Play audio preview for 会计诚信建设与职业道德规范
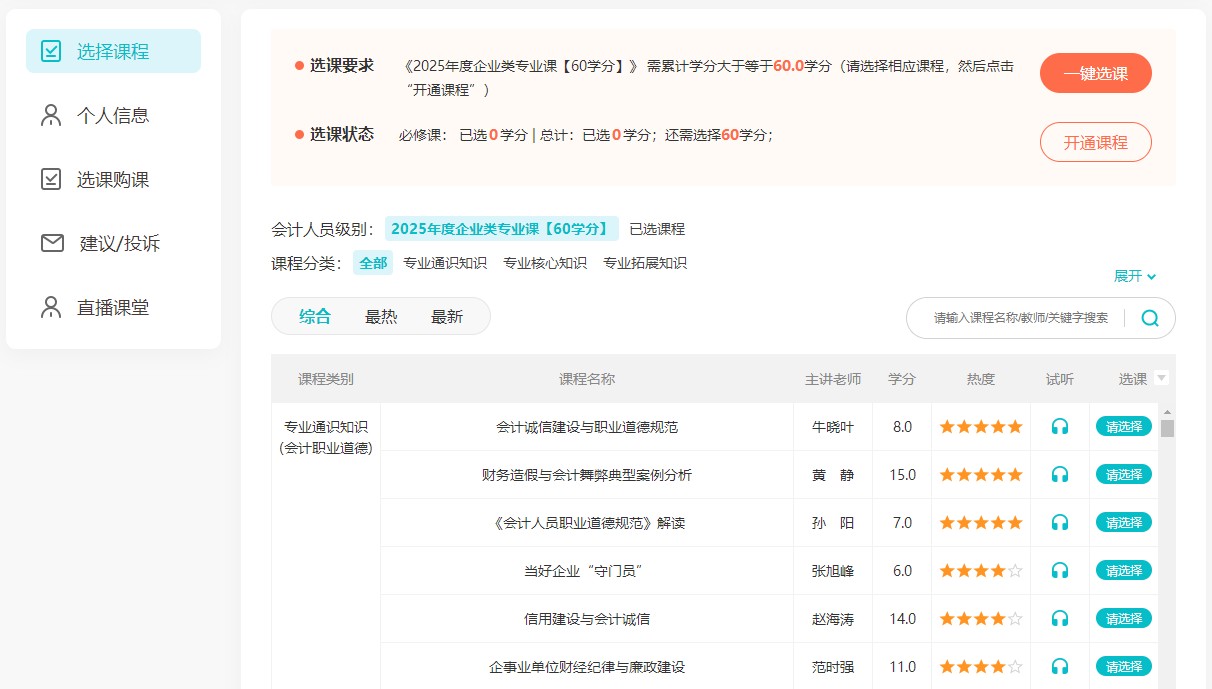This screenshot has height=689, width=1212. tap(1060, 427)
